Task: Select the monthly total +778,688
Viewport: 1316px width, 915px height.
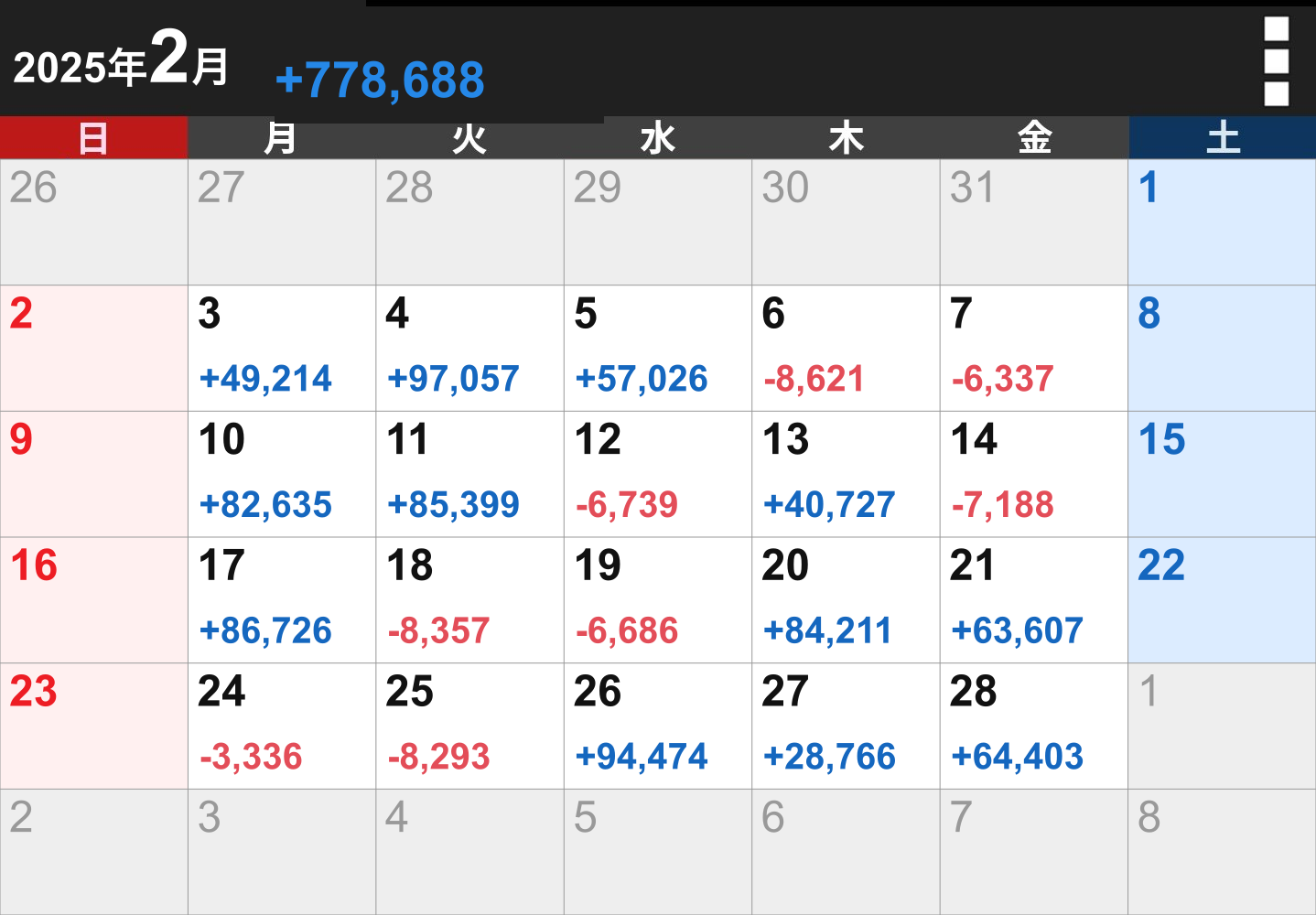Action: tap(380, 80)
